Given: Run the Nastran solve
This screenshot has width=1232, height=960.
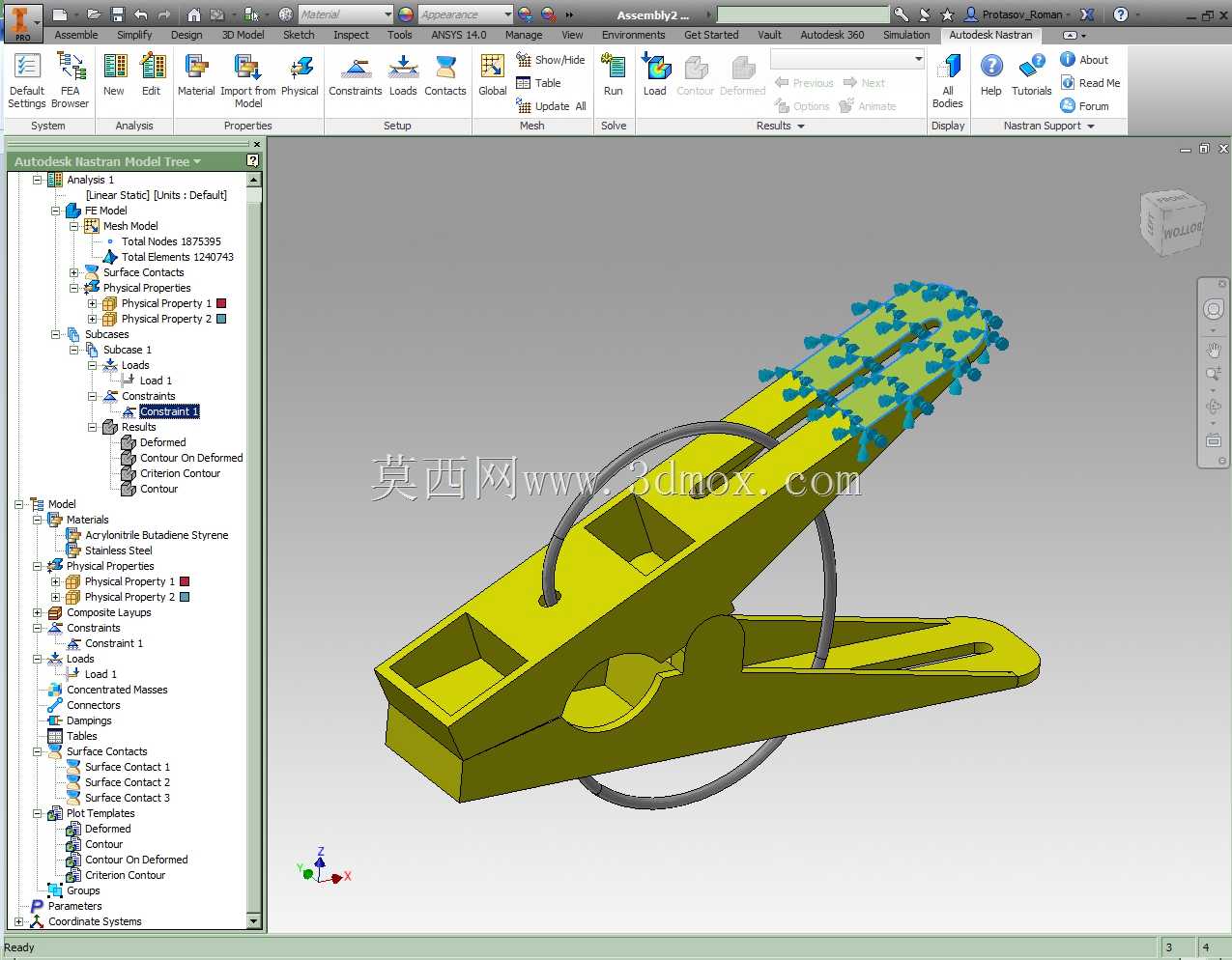Looking at the screenshot, I should pos(613,75).
